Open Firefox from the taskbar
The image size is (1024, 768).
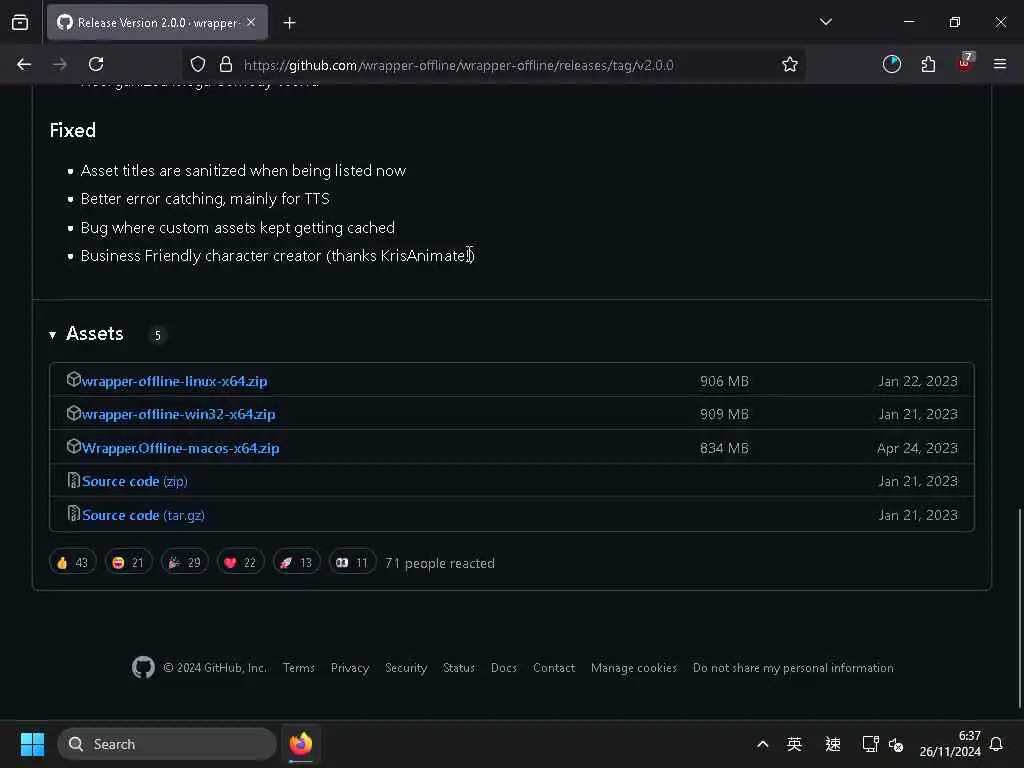click(300, 744)
